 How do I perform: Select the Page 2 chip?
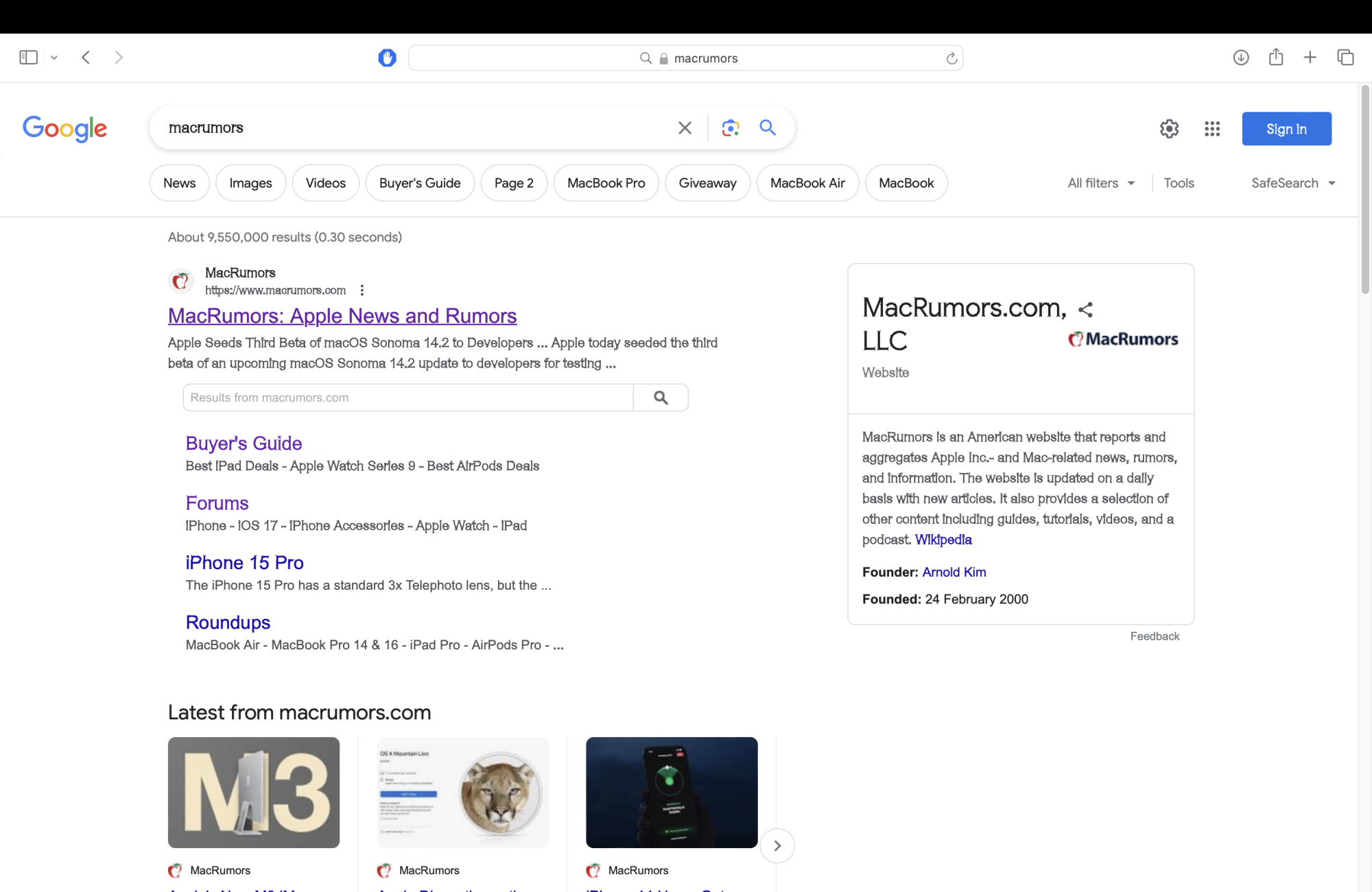514,183
